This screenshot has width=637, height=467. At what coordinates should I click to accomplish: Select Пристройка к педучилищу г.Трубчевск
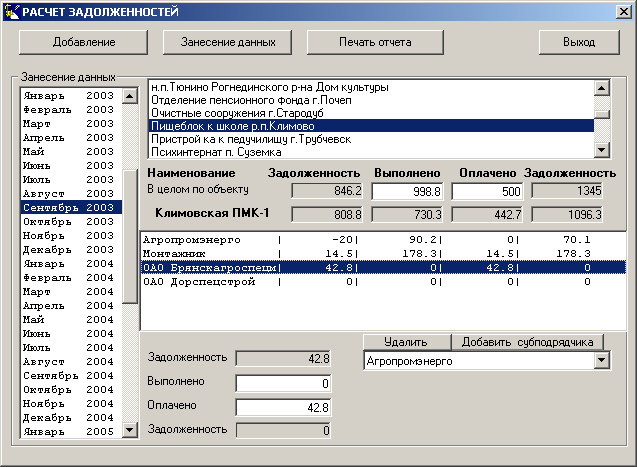click(x=371, y=139)
